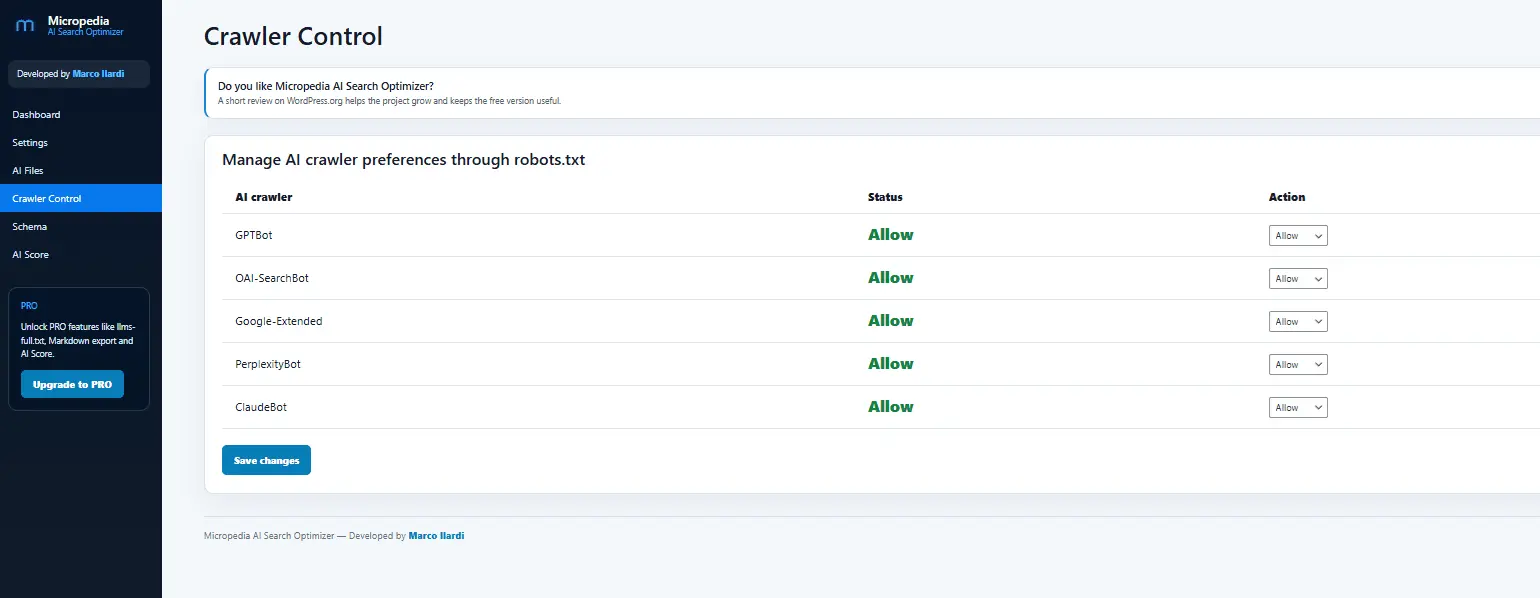Open the ClaudeBot action dropdown
Image resolution: width=1540 pixels, height=598 pixels.
[x=1298, y=408]
